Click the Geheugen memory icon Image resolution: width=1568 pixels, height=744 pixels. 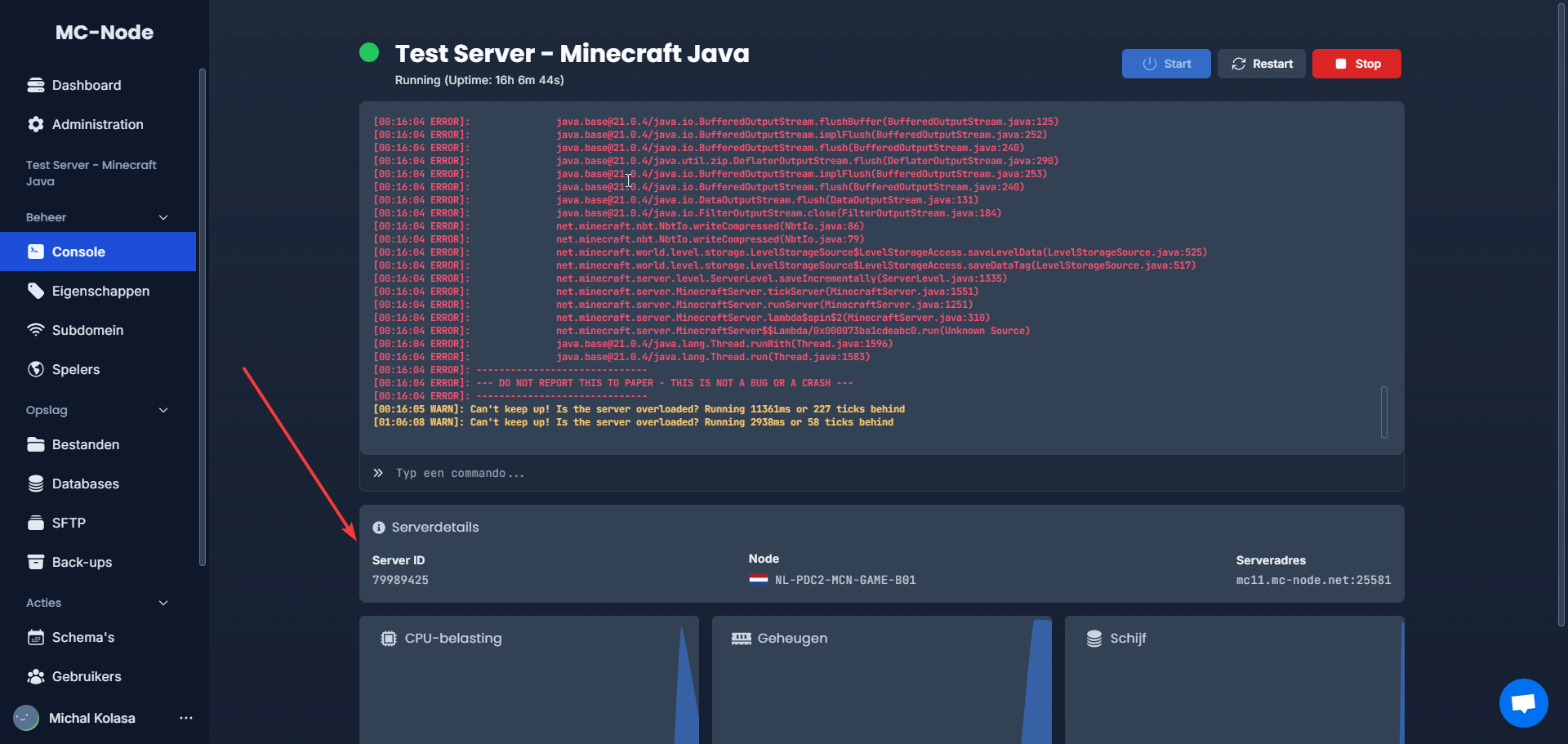coord(742,639)
